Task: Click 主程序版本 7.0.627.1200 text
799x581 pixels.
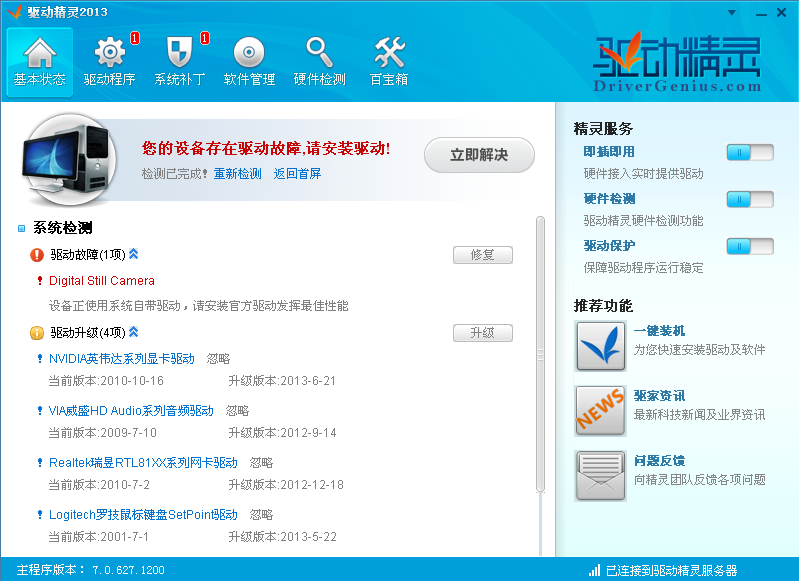Action: pos(90,570)
